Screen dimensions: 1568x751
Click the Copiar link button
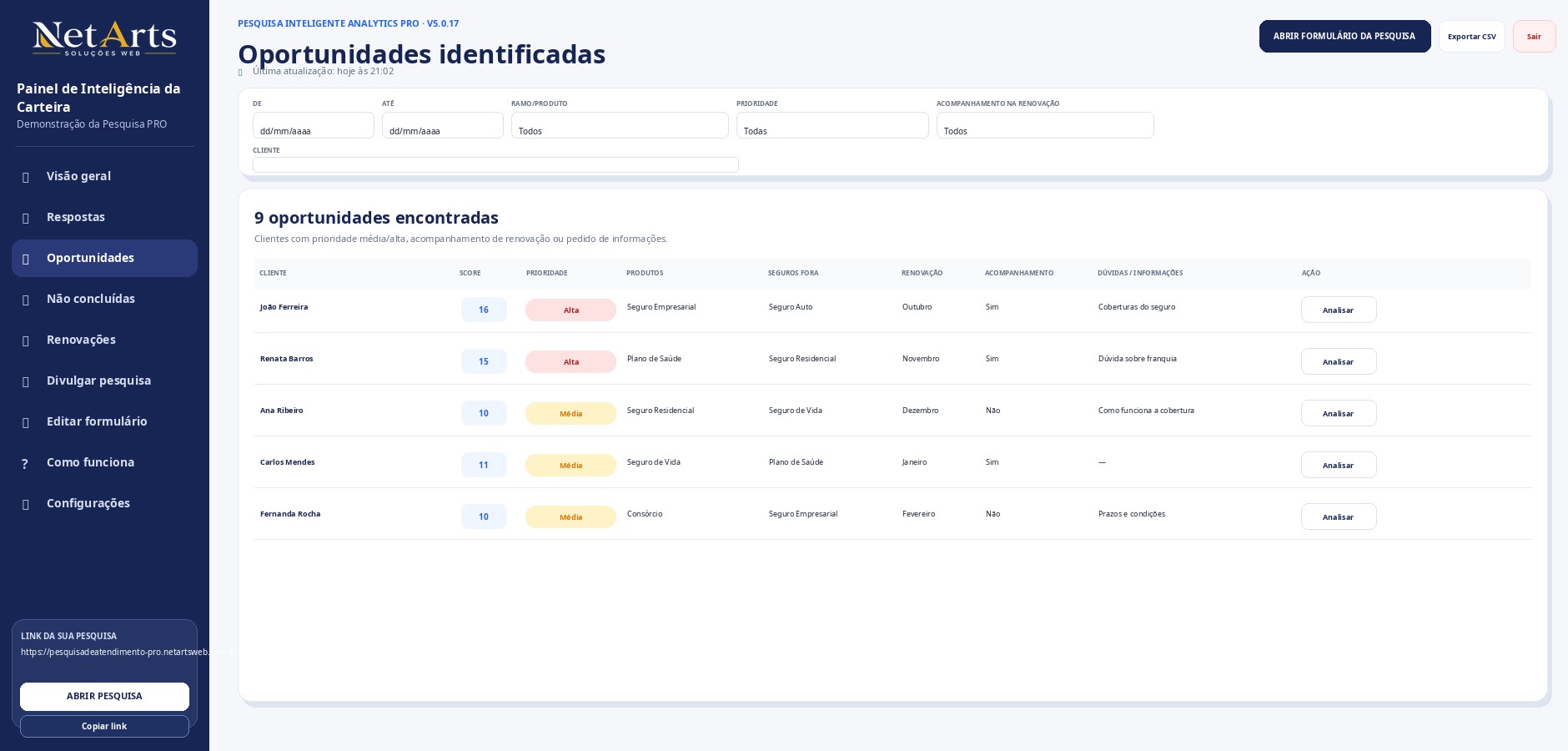pyautogui.click(x=104, y=727)
